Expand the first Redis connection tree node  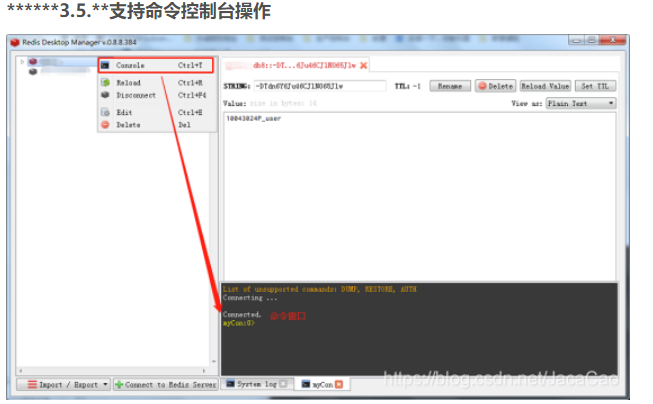[x=22, y=62]
